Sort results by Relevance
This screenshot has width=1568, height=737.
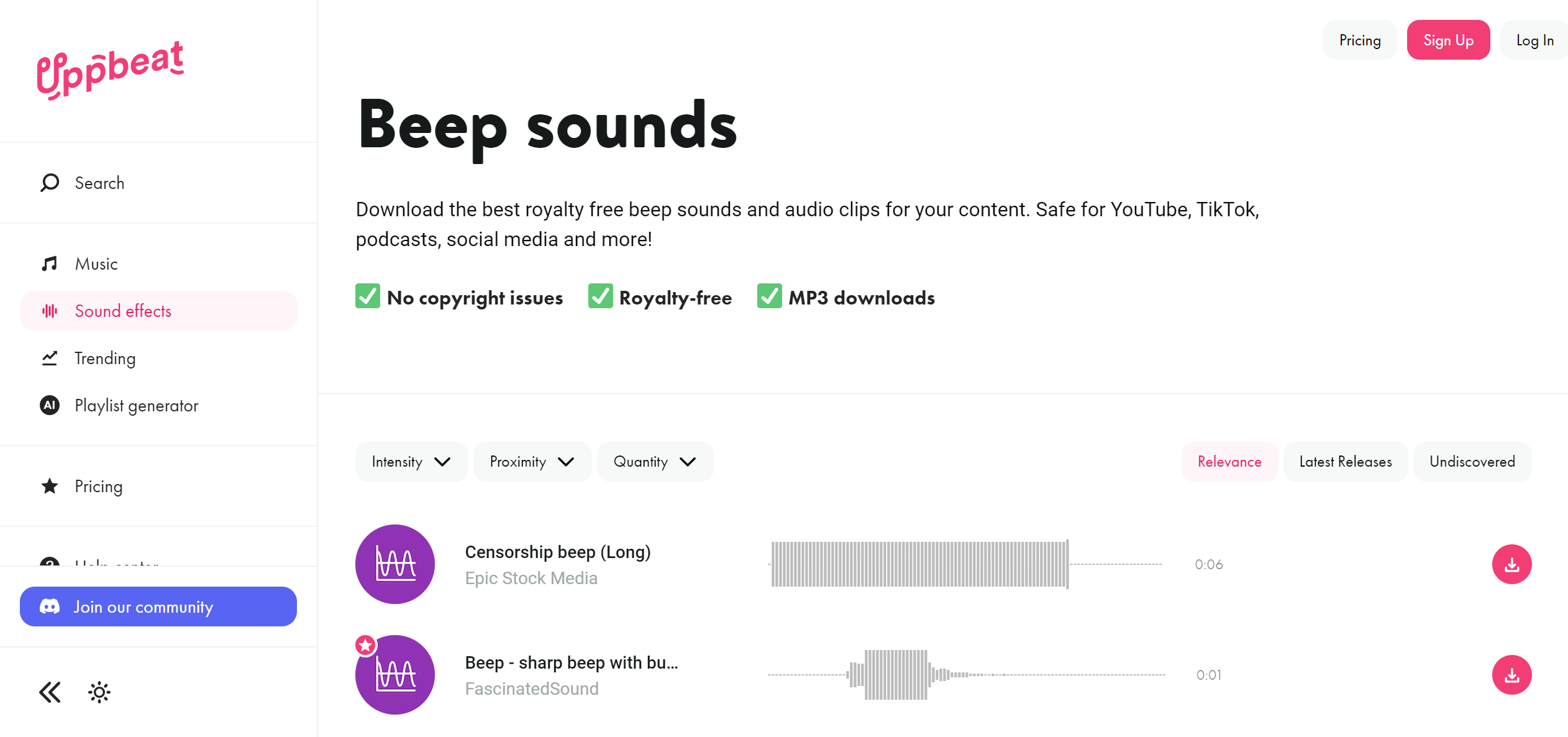point(1229,462)
